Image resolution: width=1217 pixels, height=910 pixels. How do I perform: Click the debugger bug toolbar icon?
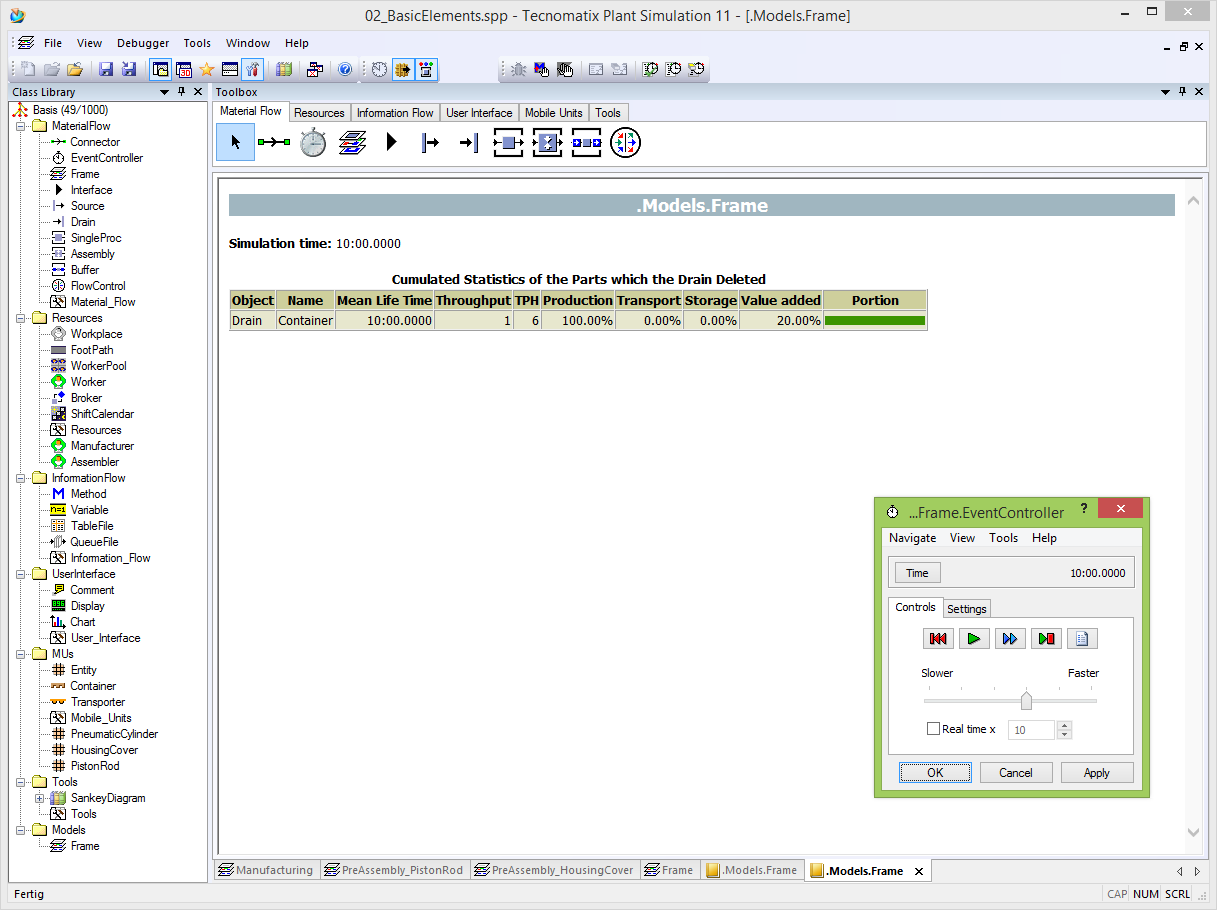pos(519,69)
